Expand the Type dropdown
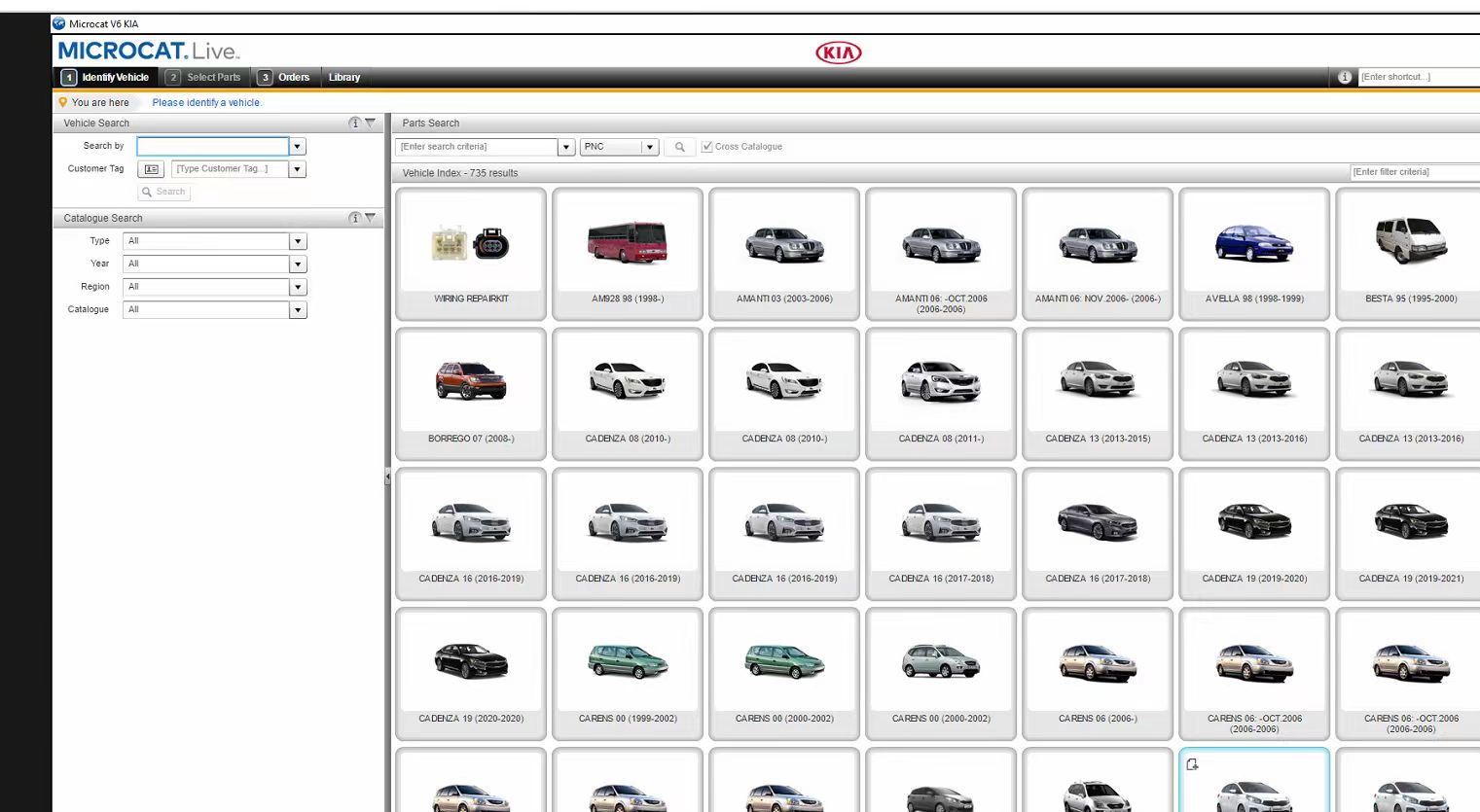 pos(299,241)
